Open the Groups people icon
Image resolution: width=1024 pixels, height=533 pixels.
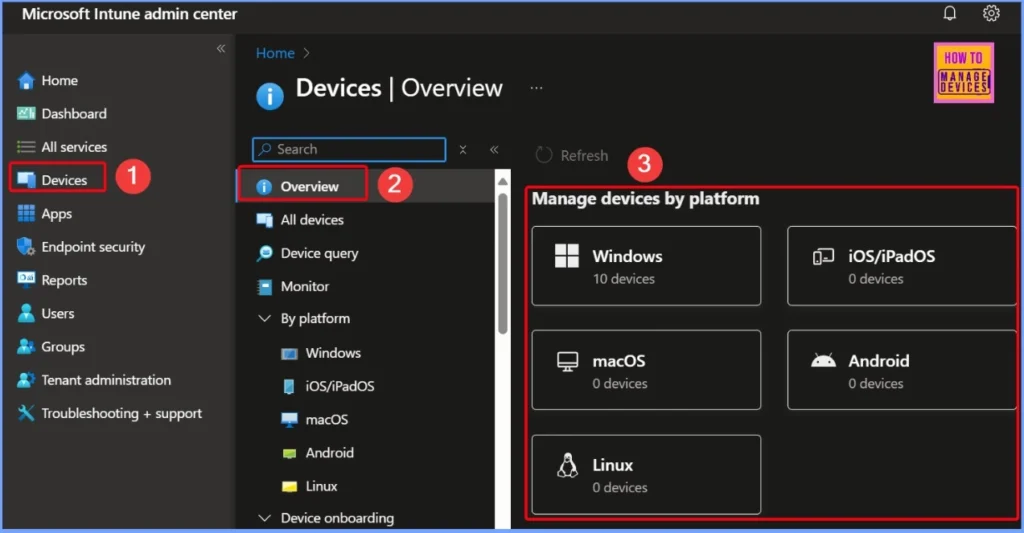tap(26, 346)
